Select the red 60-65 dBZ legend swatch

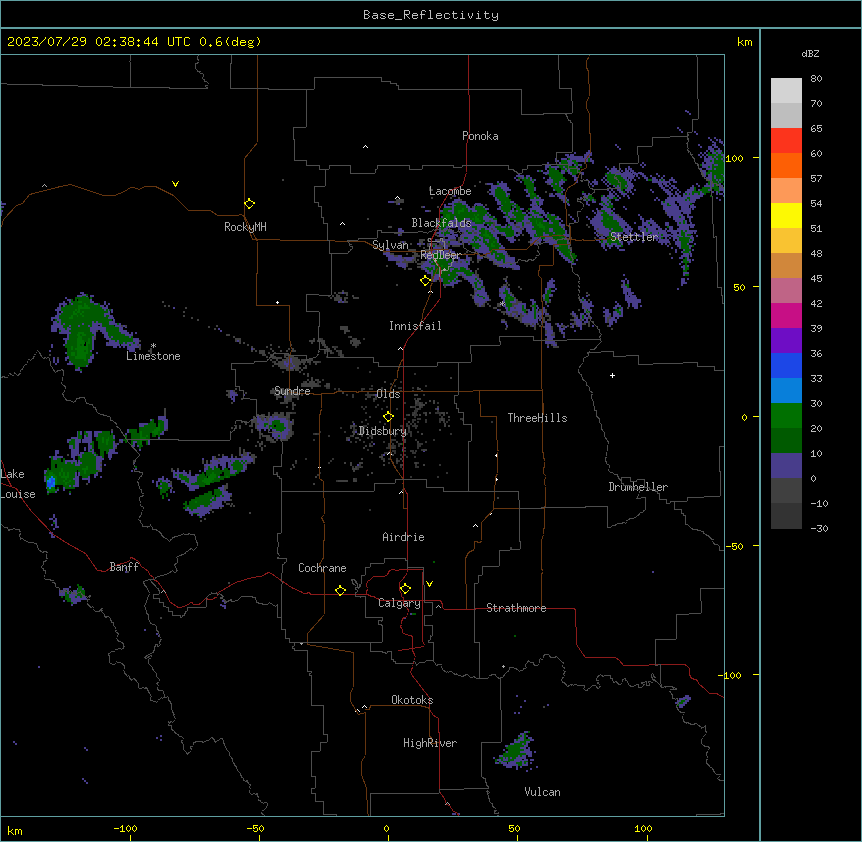[786, 141]
